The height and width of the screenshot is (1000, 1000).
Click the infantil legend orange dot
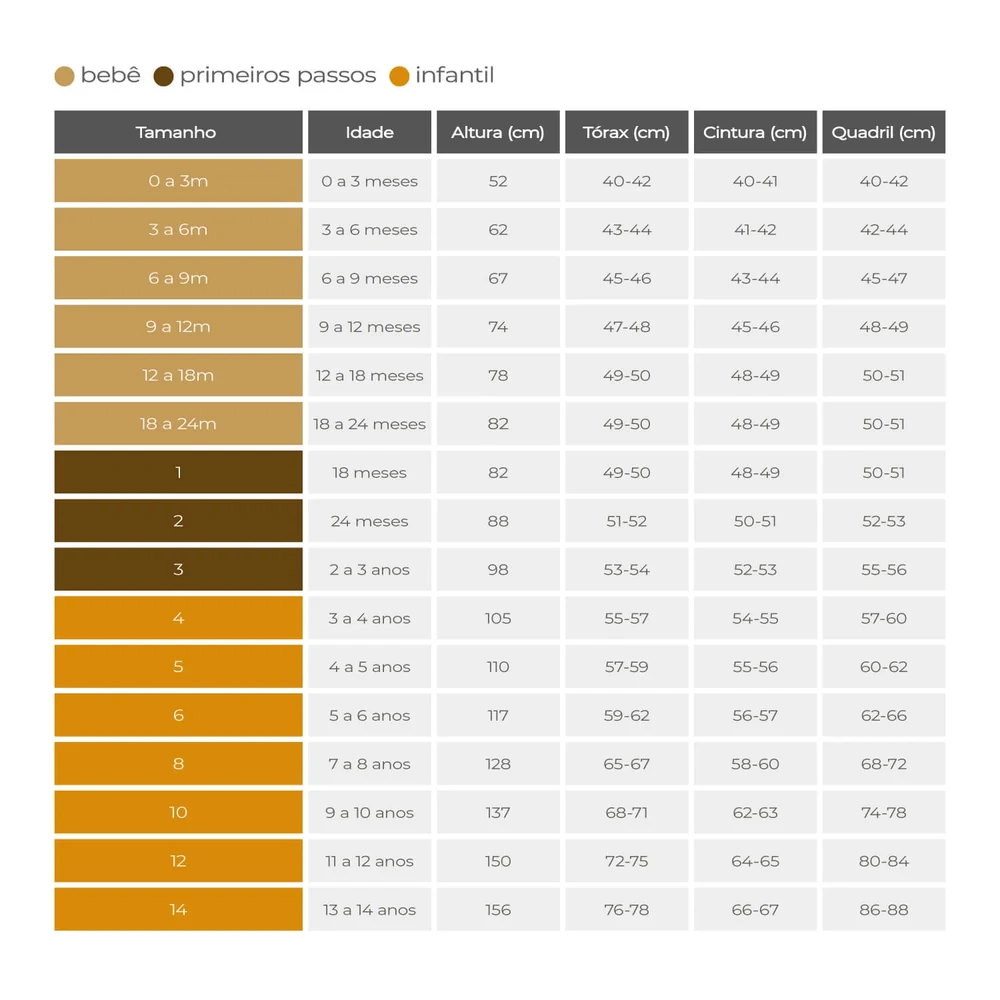399,77
